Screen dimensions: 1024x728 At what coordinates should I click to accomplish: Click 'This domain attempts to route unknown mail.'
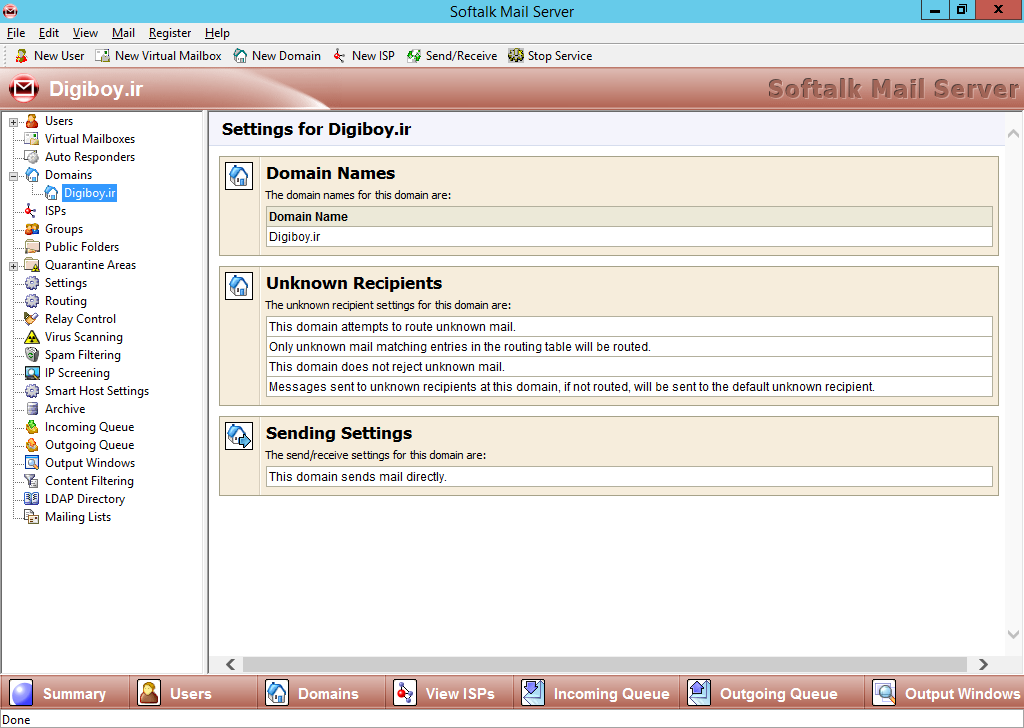pyautogui.click(x=630, y=326)
